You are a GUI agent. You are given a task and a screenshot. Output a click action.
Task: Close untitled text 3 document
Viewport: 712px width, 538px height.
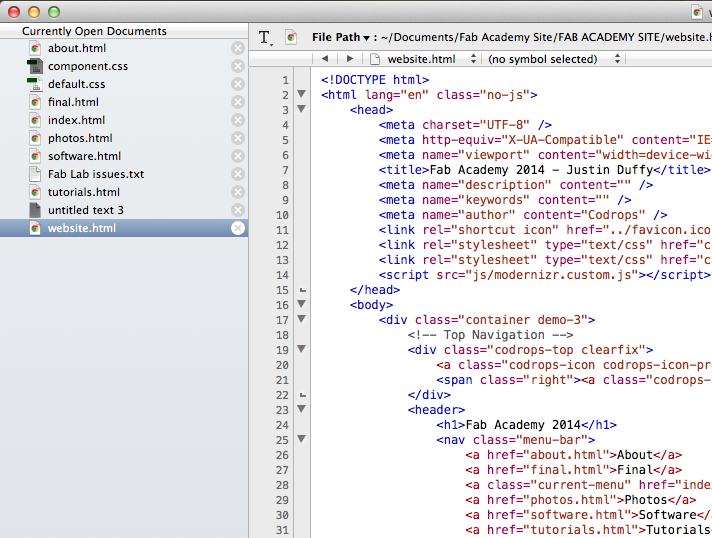[237, 210]
